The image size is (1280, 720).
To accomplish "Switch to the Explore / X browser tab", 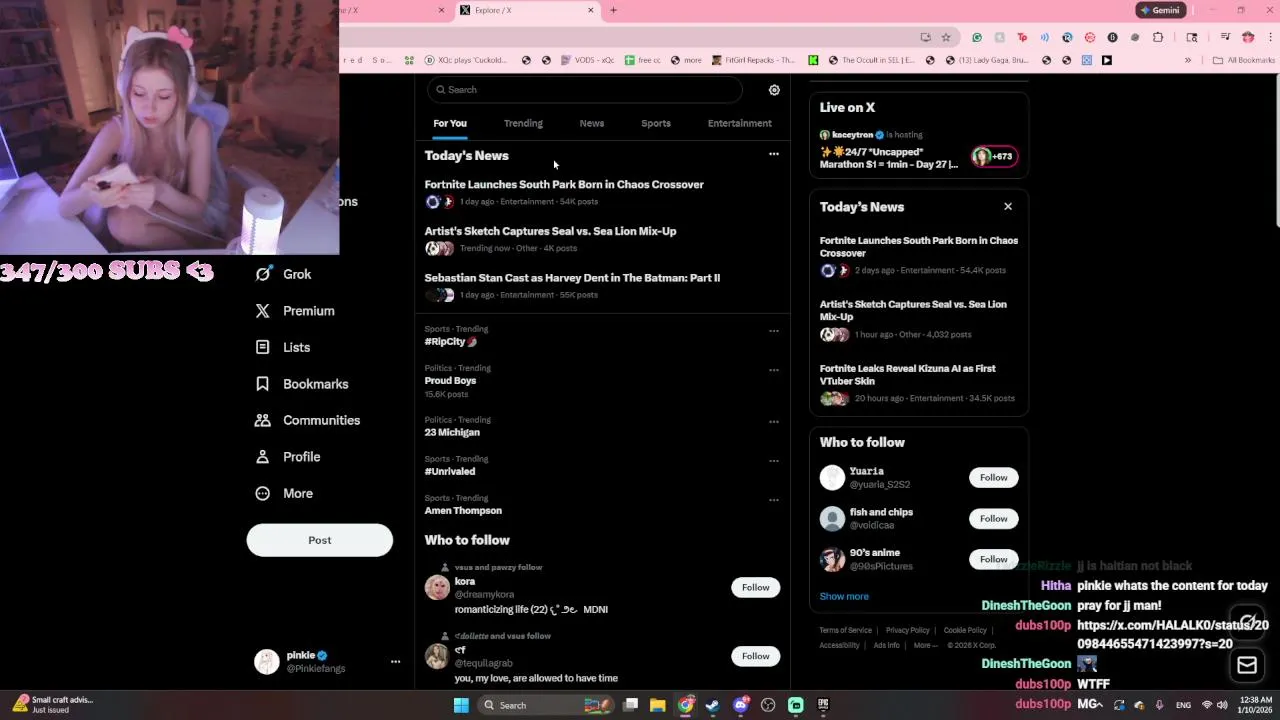I will pyautogui.click(x=527, y=10).
